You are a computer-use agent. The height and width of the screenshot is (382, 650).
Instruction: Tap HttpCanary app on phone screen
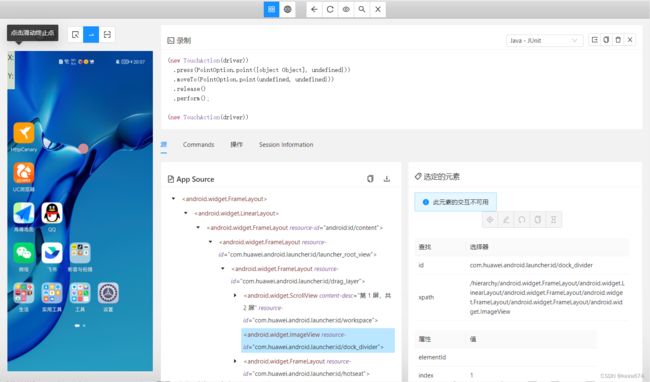[24, 133]
